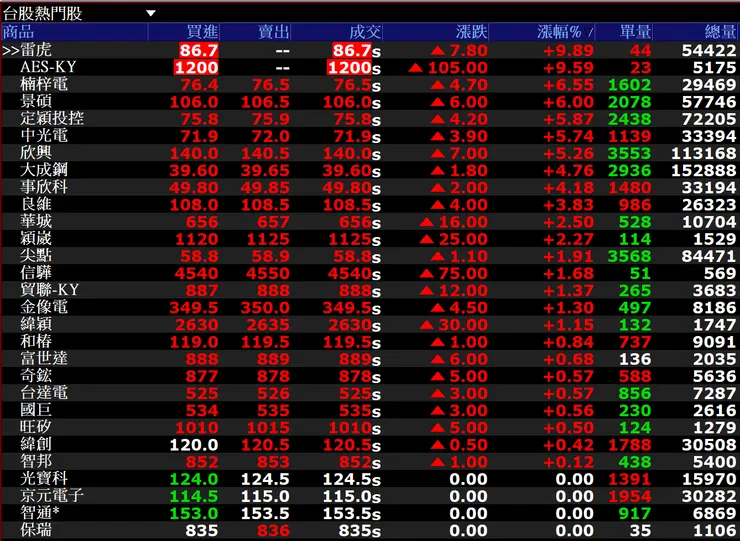Click 智通* trade price 153.5s

pos(352,514)
